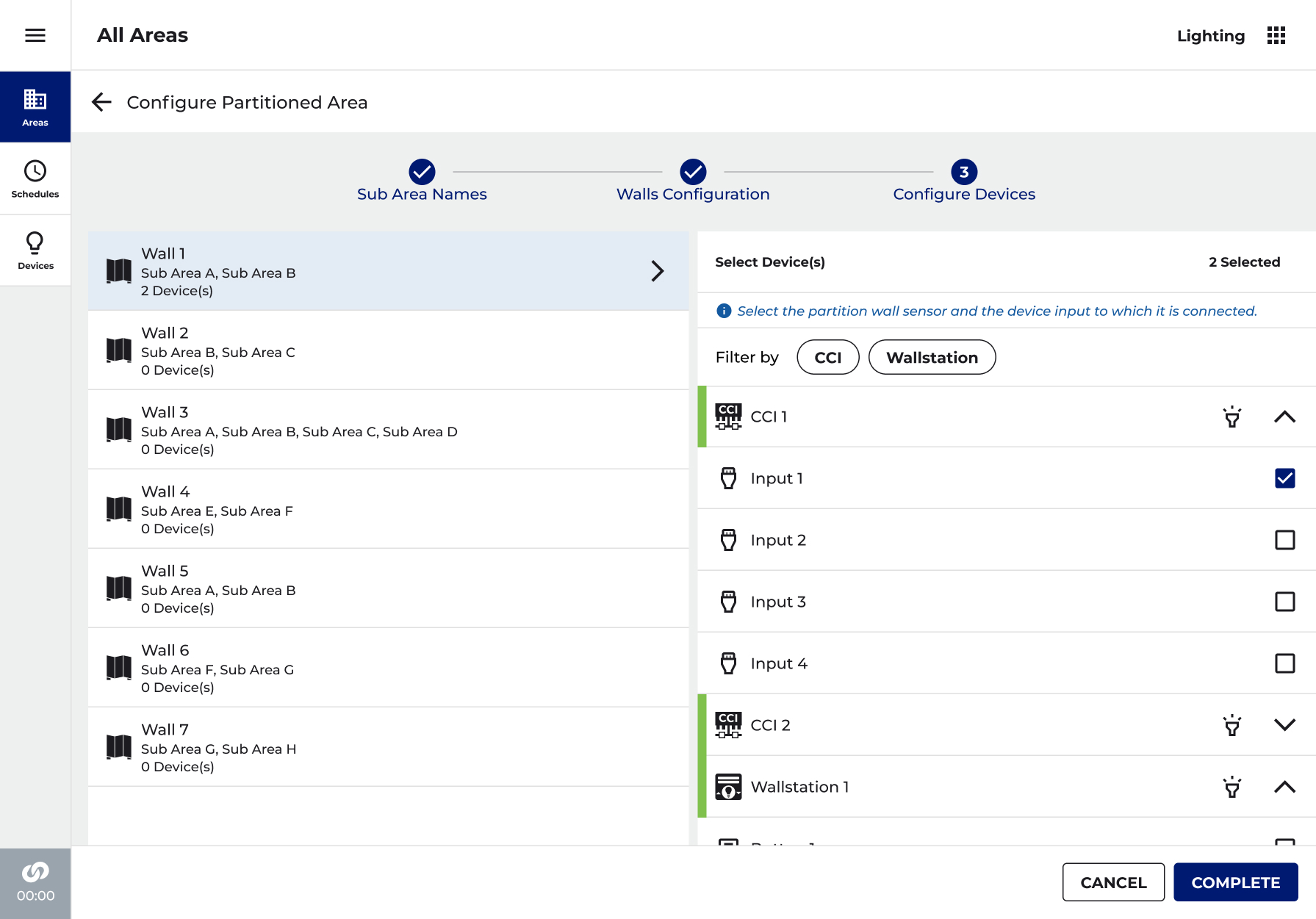
Task: Click the Wall 1 partition icon
Action: 119,270
